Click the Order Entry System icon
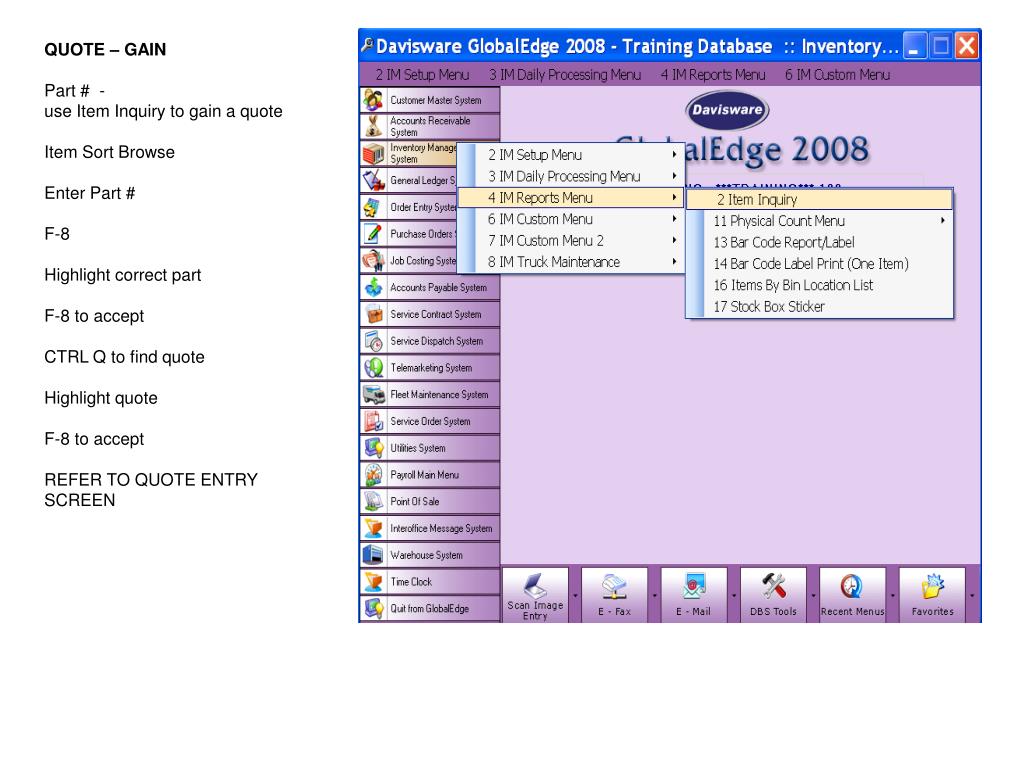The width and height of the screenshot is (1024, 768). coord(373,207)
